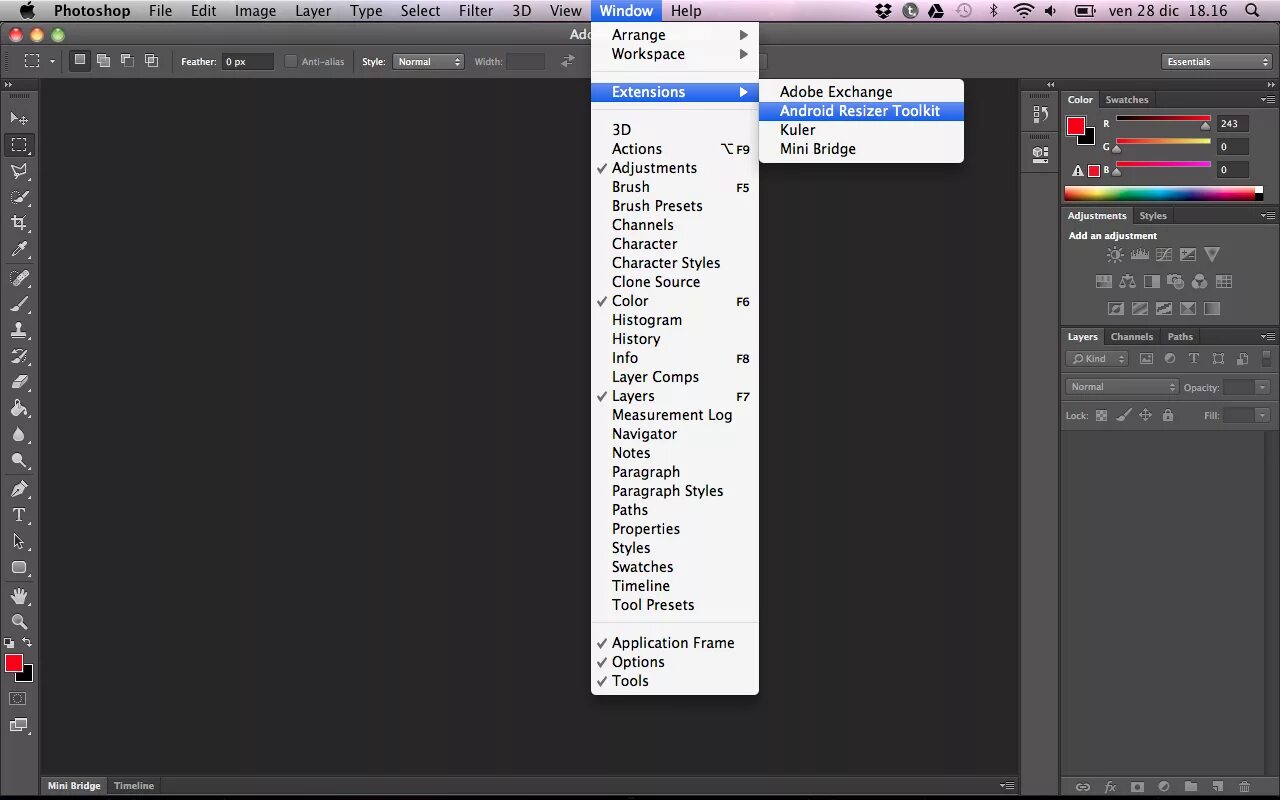Select the Eraser tool

(x=19, y=382)
